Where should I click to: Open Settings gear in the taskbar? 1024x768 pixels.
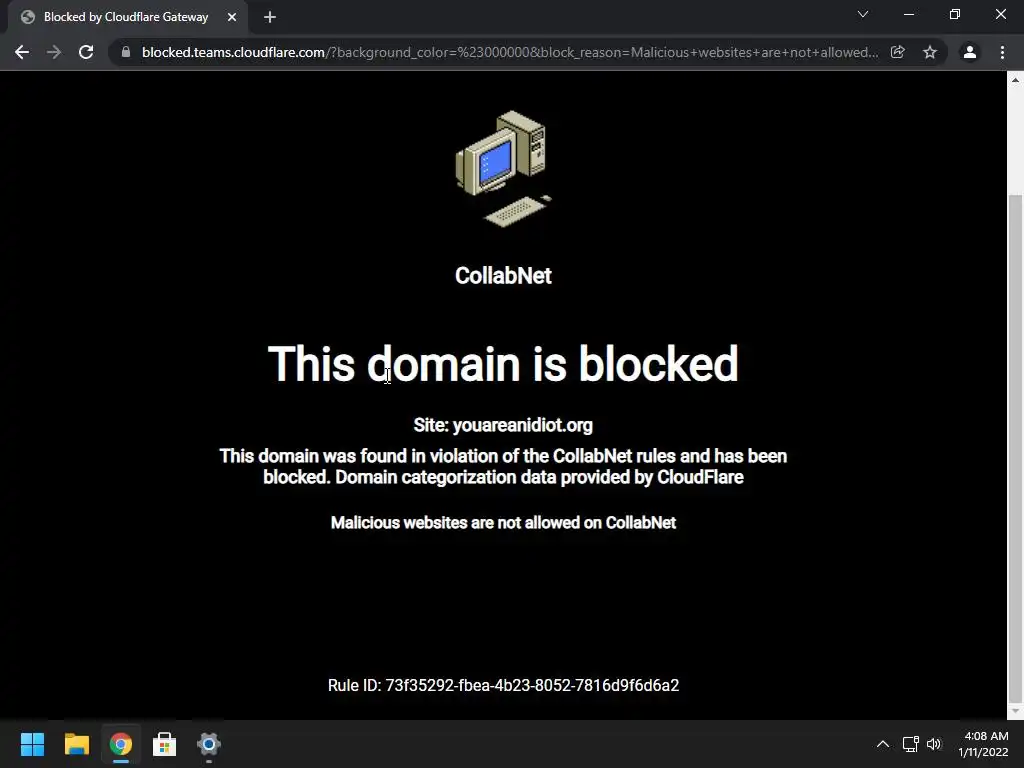tap(209, 744)
